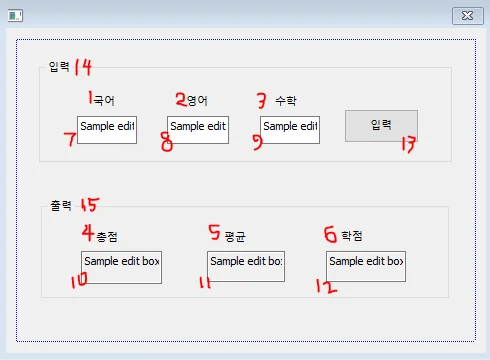Select the 총점 output edit box
490x360 pixels.
(121, 267)
